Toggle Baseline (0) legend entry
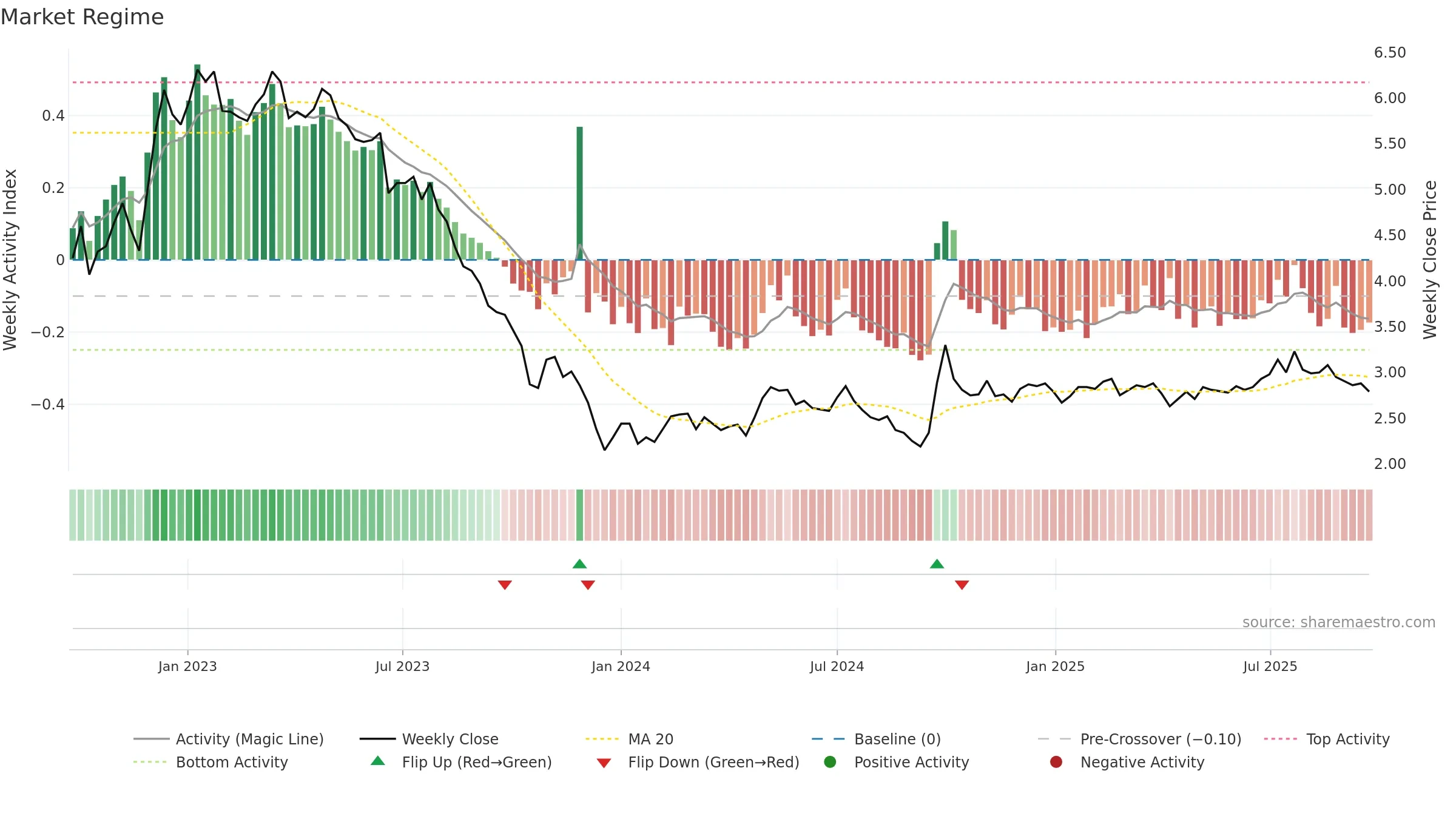This screenshot has height=819, width=1456. pyautogui.click(x=876, y=739)
